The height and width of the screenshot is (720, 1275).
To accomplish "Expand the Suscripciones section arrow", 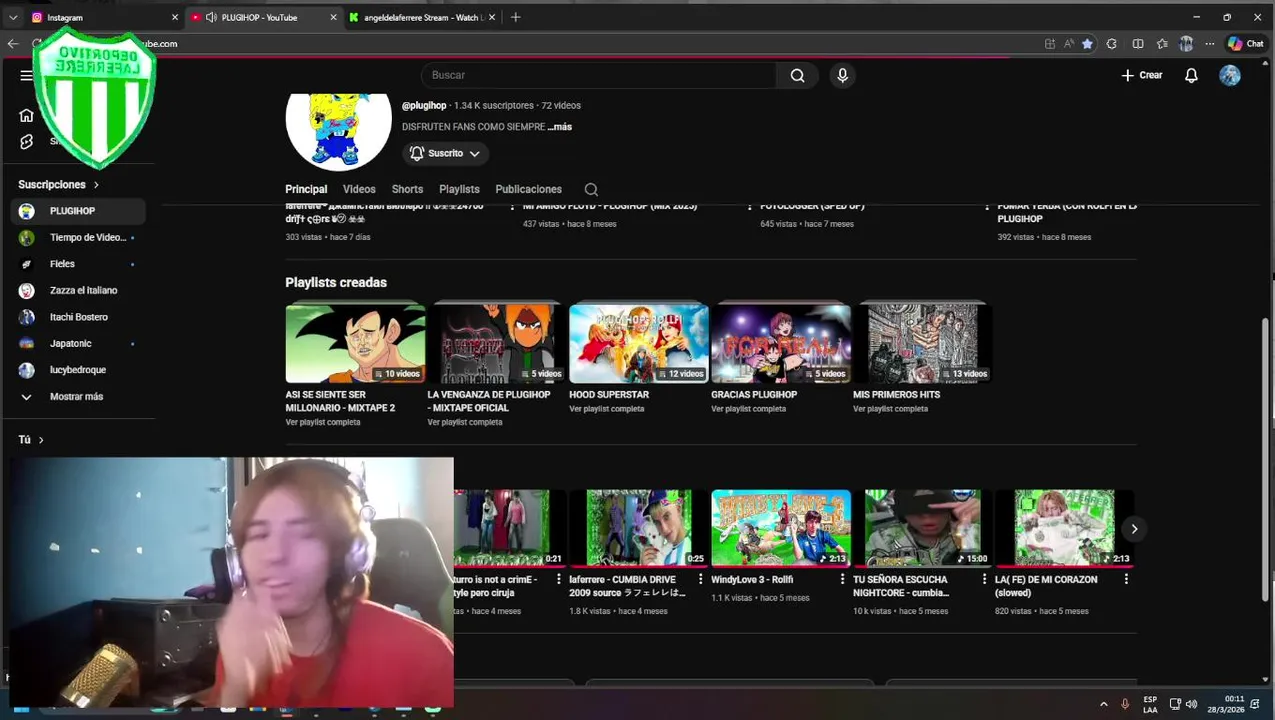I will 96,185.
